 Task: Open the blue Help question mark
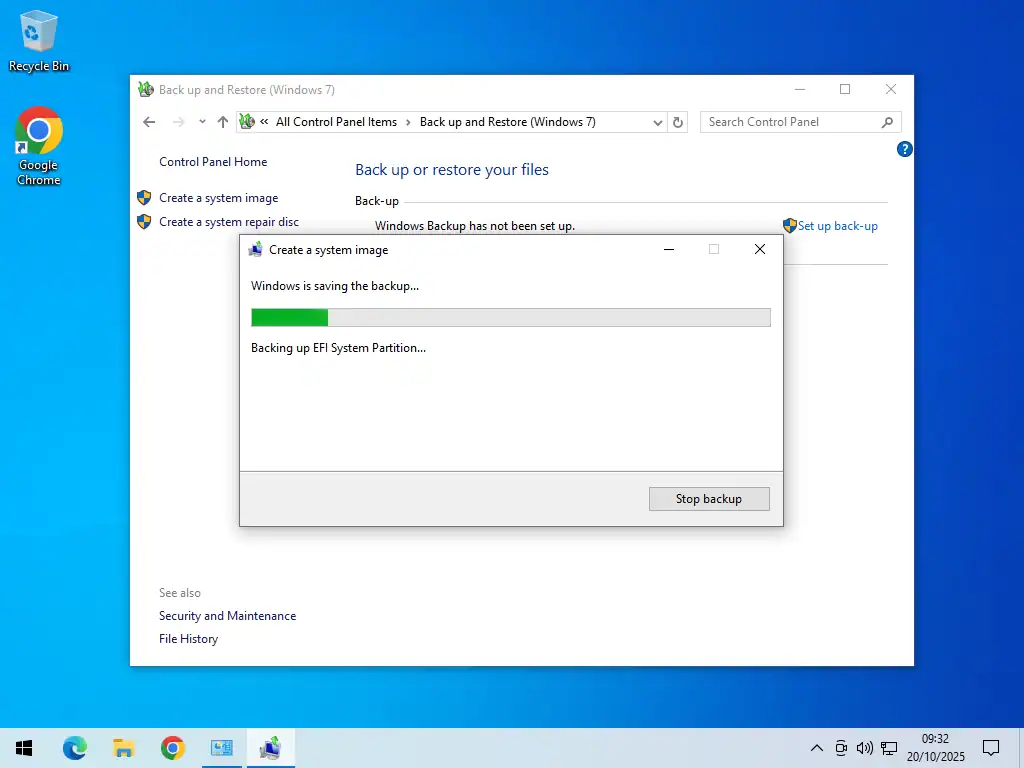(x=904, y=148)
